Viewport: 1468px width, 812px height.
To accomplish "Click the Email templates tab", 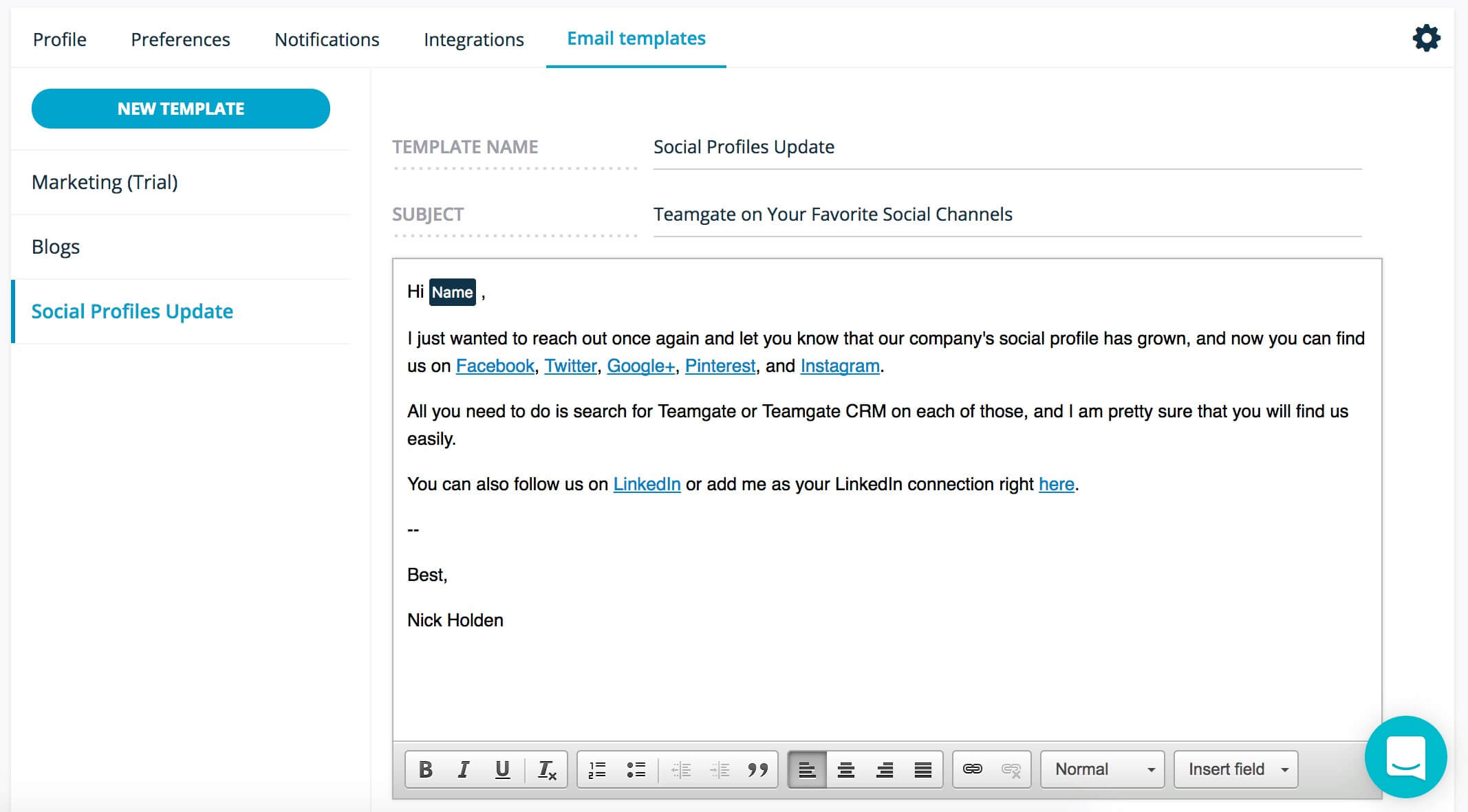I will pos(636,39).
